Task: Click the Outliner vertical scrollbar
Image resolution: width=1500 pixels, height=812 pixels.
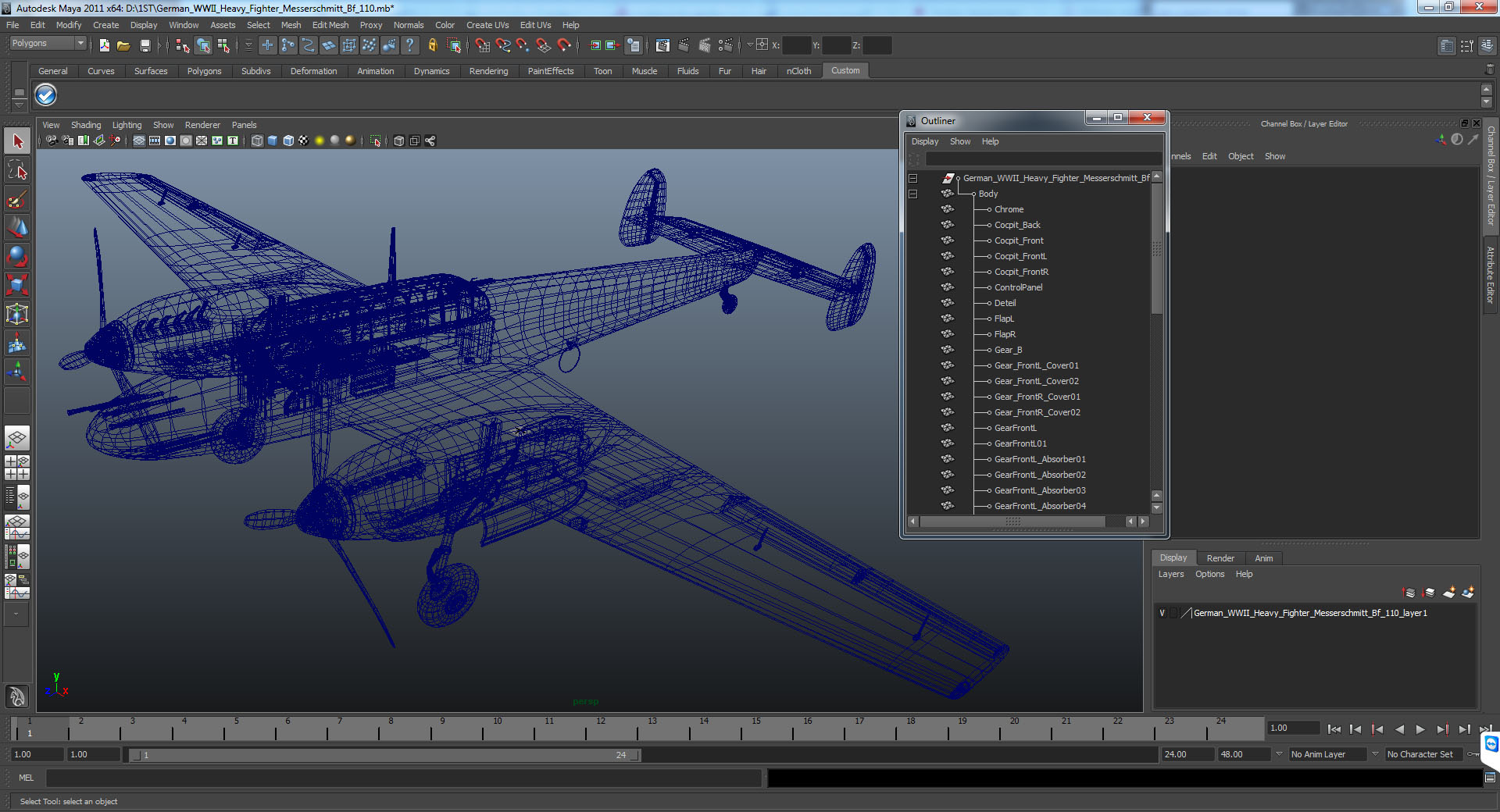Action: tap(1157, 248)
